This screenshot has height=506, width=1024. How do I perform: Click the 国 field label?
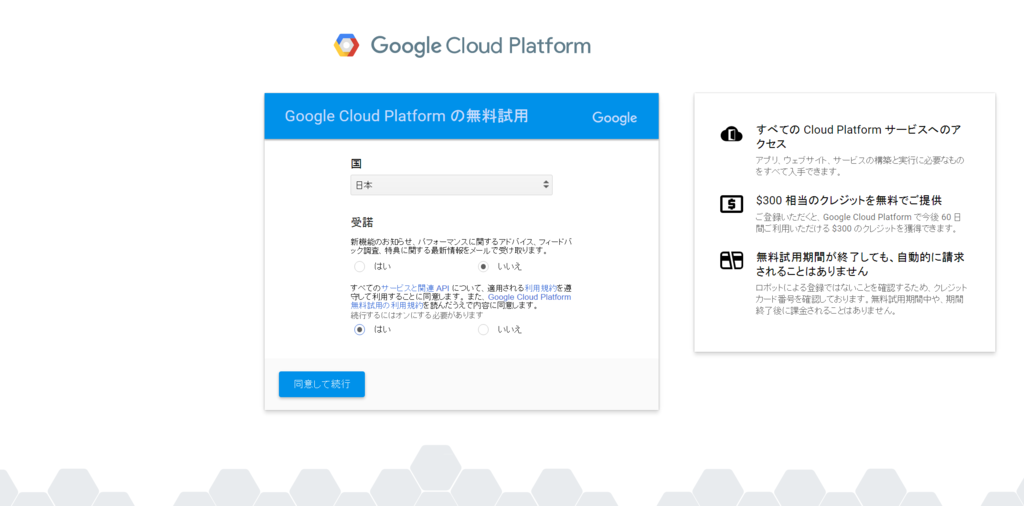pos(356,164)
